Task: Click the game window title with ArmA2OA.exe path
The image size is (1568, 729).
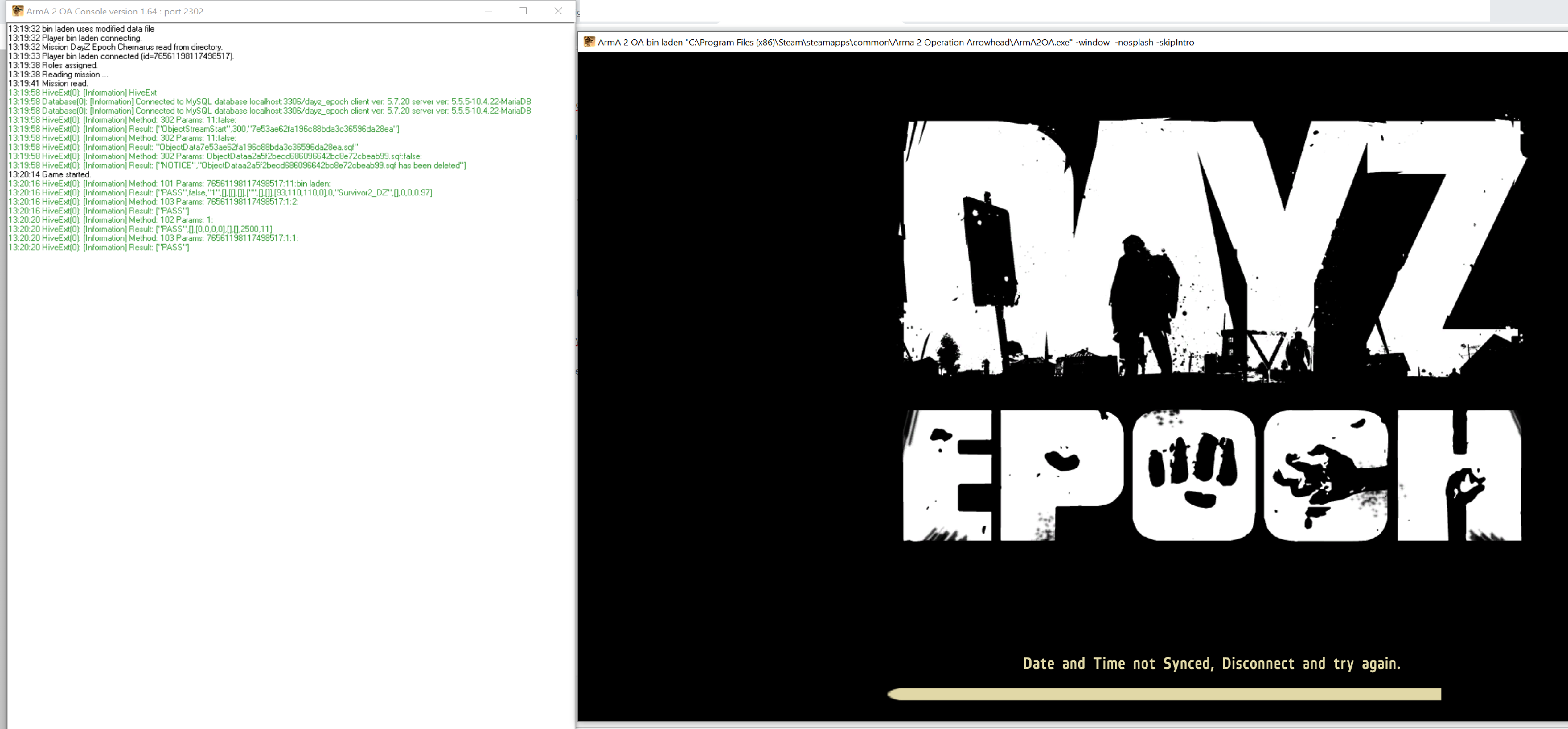Action: pyautogui.click(x=895, y=42)
